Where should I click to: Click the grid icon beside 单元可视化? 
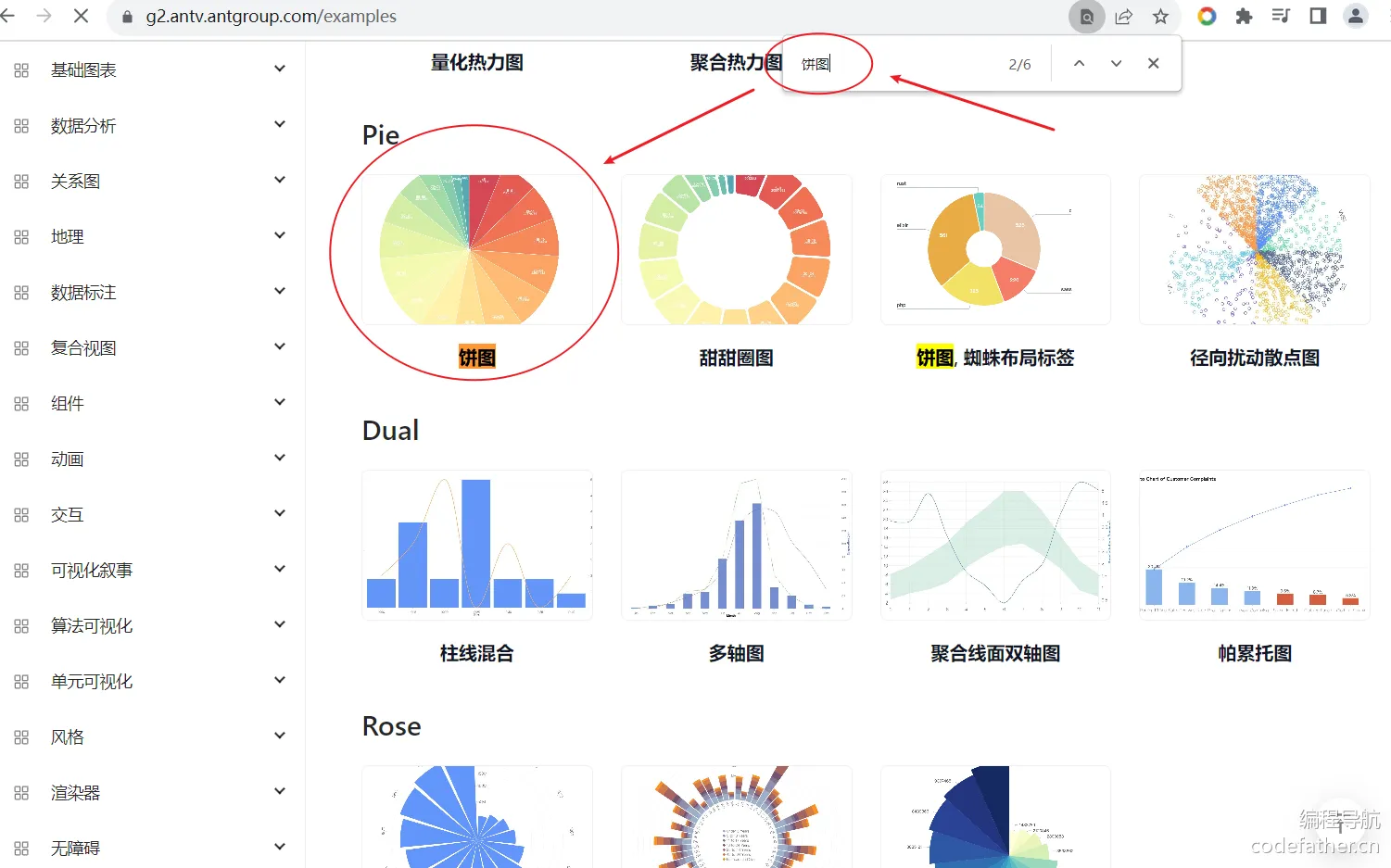pos(21,682)
